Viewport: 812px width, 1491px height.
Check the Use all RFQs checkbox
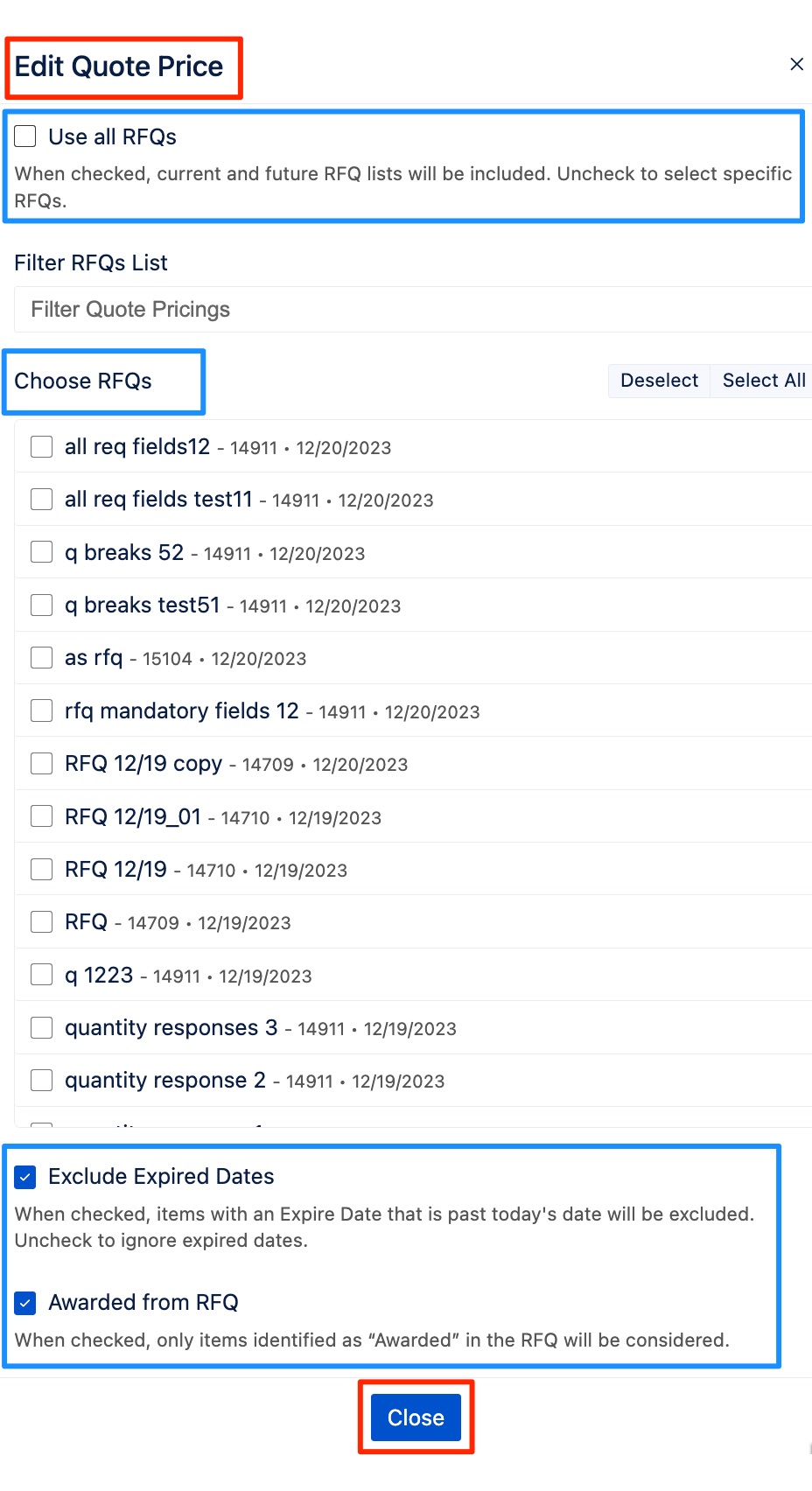[x=25, y=136]
